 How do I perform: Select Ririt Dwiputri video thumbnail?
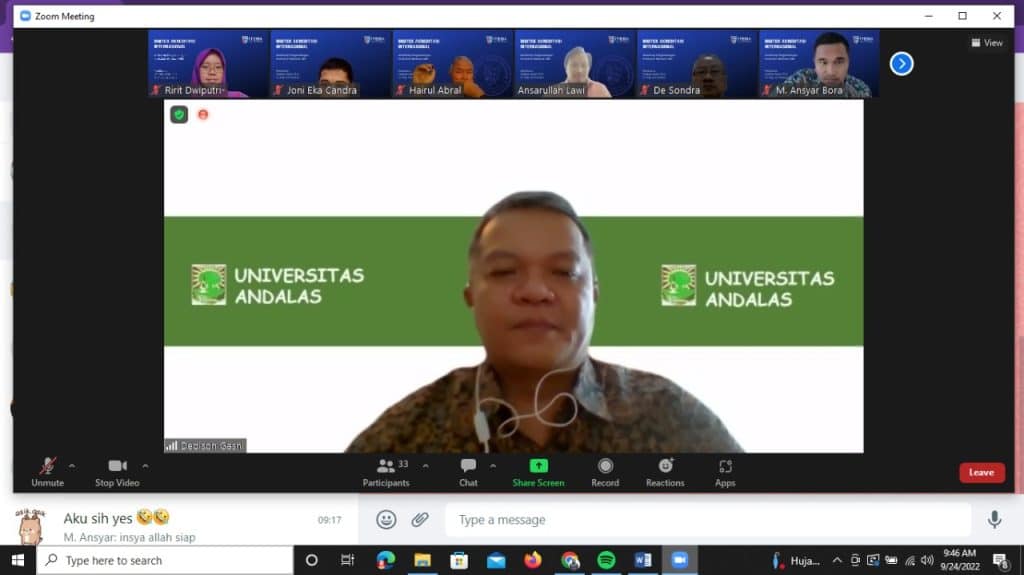coord(209,64)
